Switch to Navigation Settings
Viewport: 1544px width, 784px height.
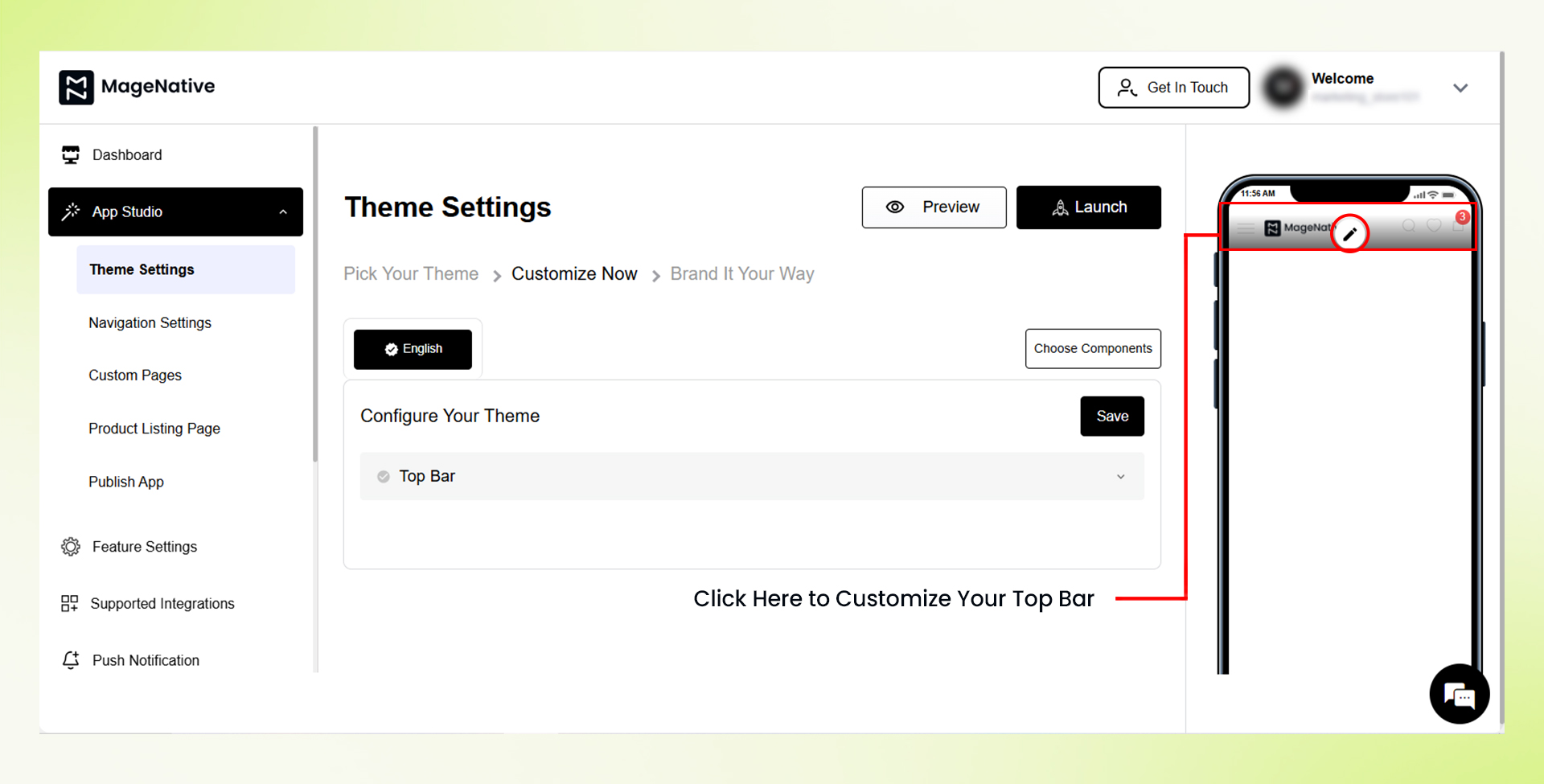pyautogui.click(x=150, y=322)
